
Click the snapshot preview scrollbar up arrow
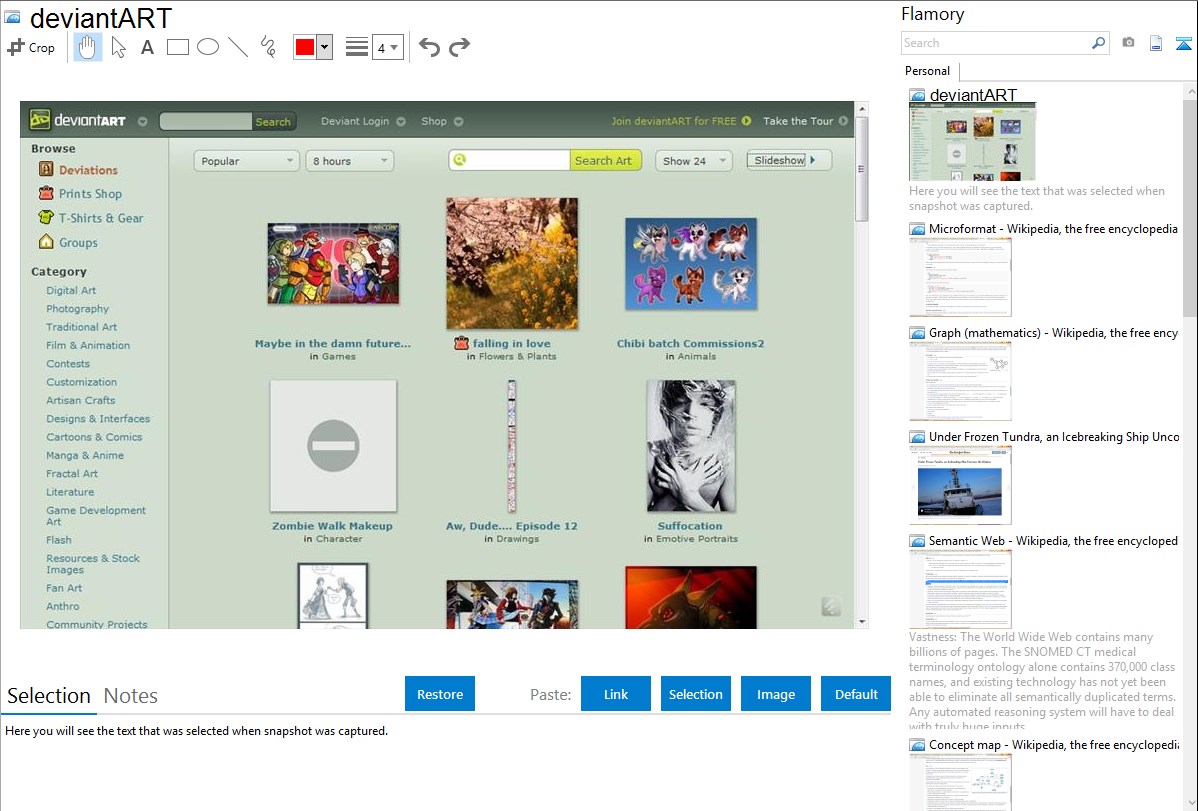(x=862, y=109)
